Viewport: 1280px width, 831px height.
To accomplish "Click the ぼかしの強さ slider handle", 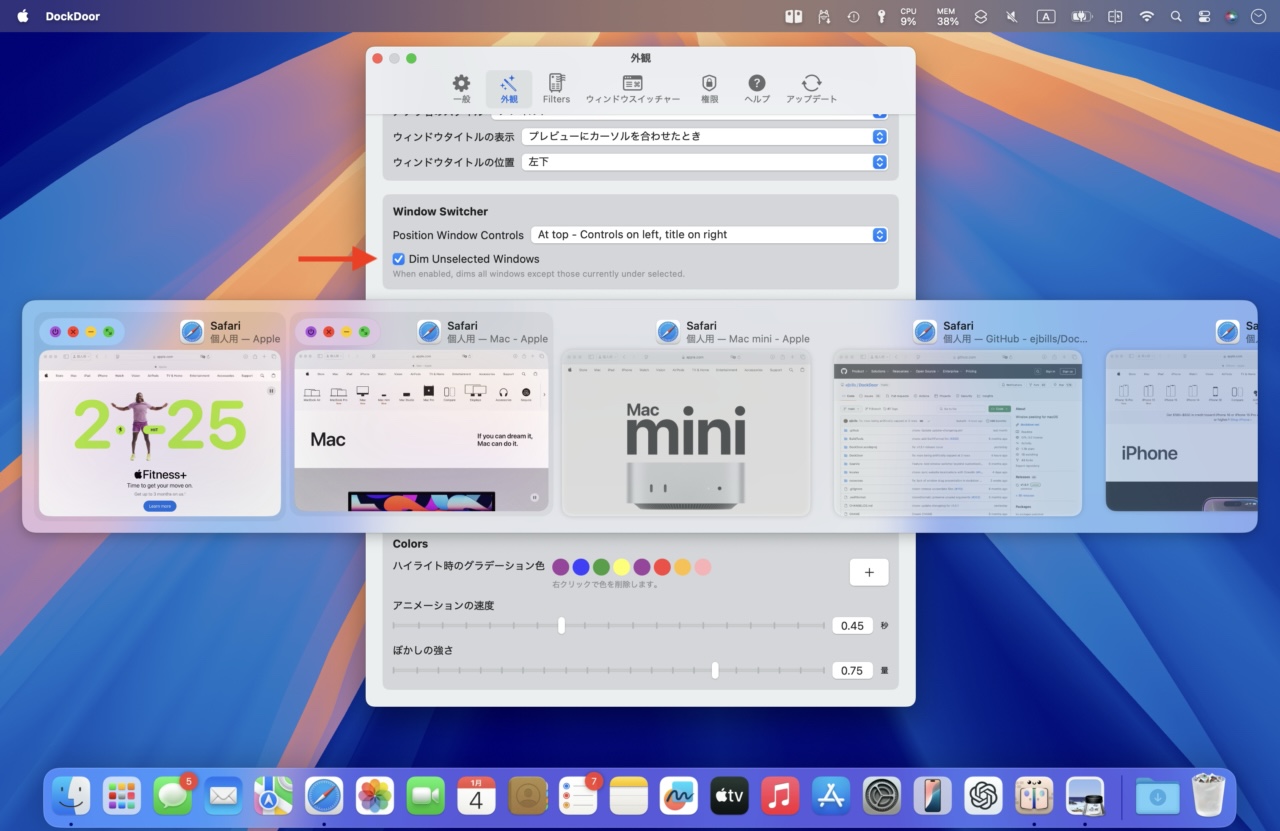I will (x=715, y=670).
